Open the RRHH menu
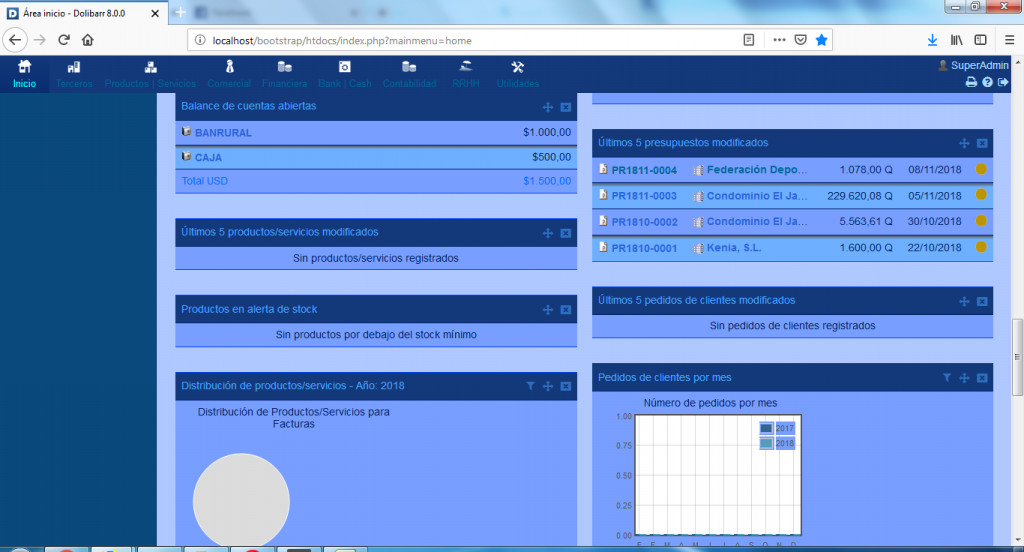The width and height of the screenshot is (1024, 552). click(x=465, y=74)
